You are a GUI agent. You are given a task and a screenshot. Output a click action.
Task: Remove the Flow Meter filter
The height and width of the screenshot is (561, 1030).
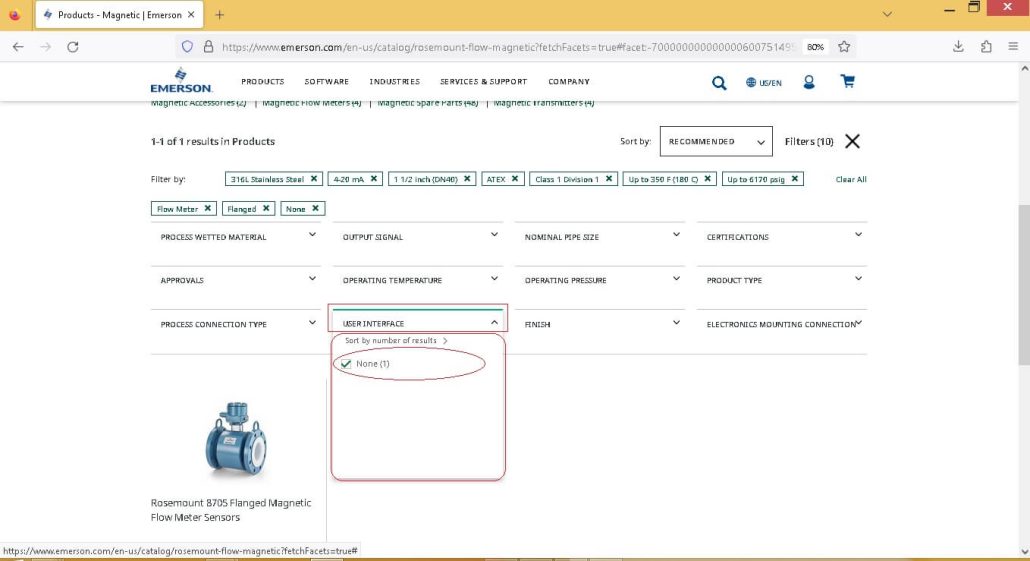pyautogui.click(x=208, y=208)
